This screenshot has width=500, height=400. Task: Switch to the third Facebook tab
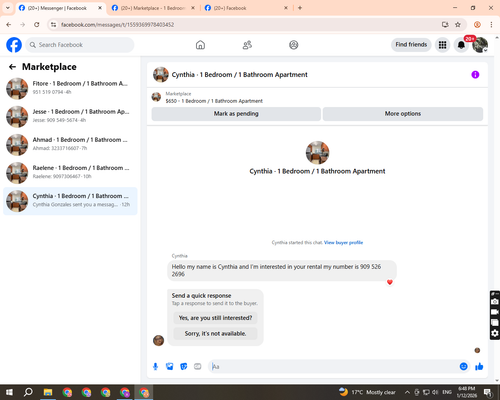(x=245, y=8)
